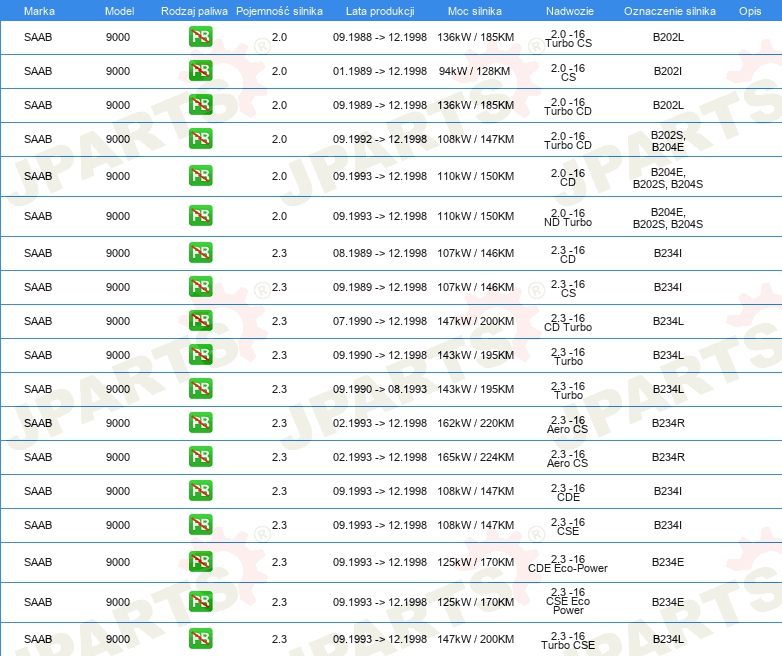Select the 07.1990 -> 12.1998 date cell
Viewport: 782px width, 656px height.
pos(380,321)
